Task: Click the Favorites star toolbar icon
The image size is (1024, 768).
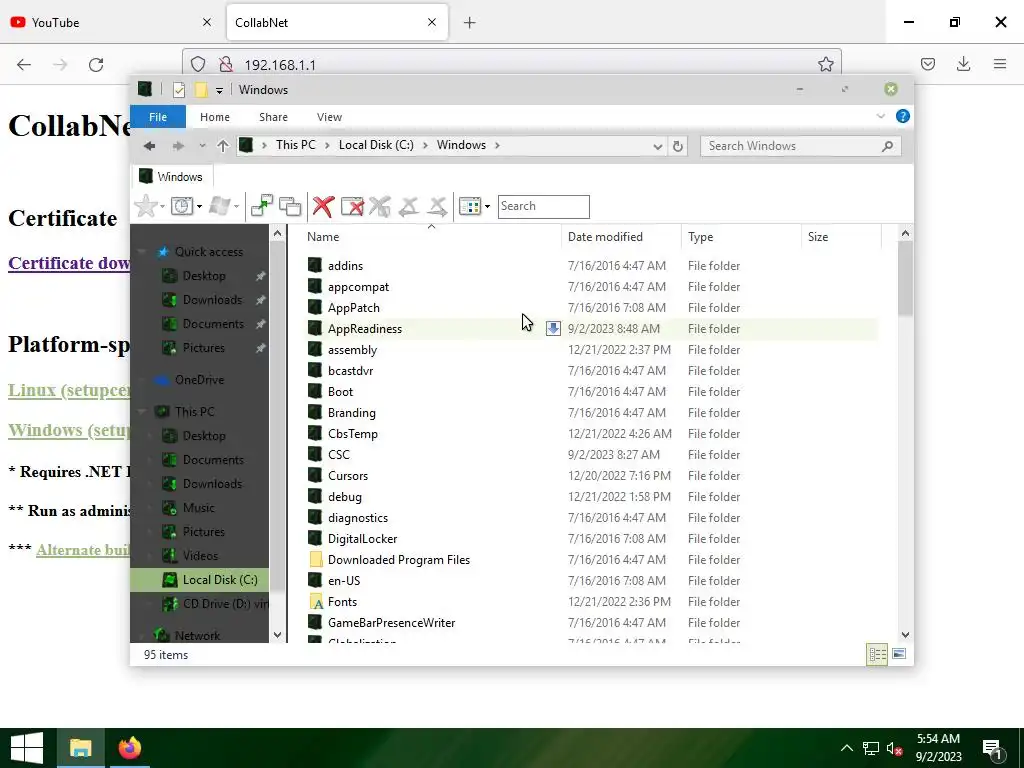Action: click(x=146, y=206)
